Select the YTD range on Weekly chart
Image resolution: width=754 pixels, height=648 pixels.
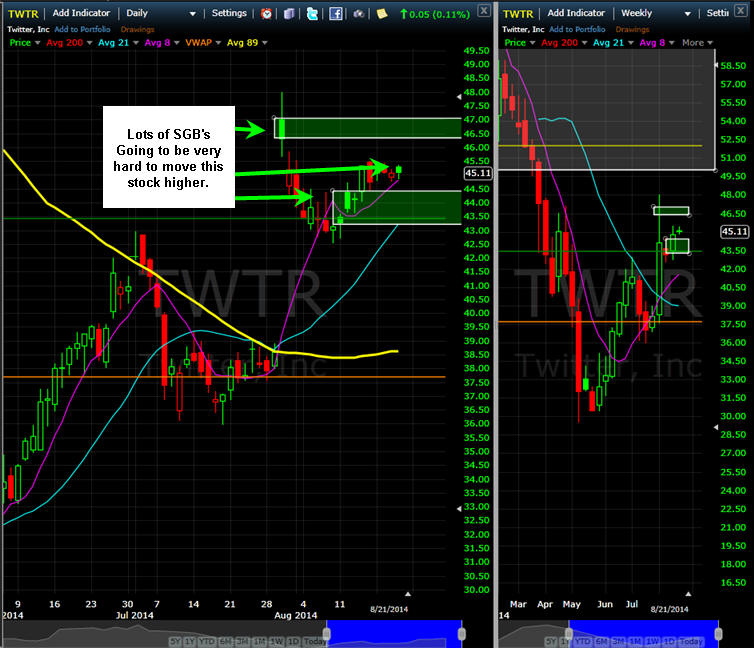tap(582, 641)
